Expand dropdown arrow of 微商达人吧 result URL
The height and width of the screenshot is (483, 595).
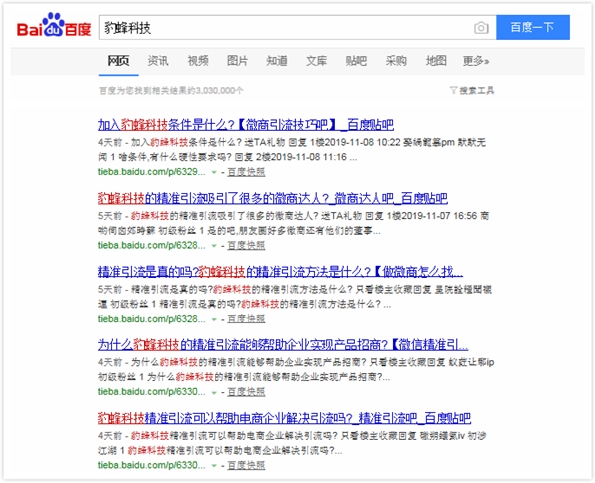tap(214, 246)
